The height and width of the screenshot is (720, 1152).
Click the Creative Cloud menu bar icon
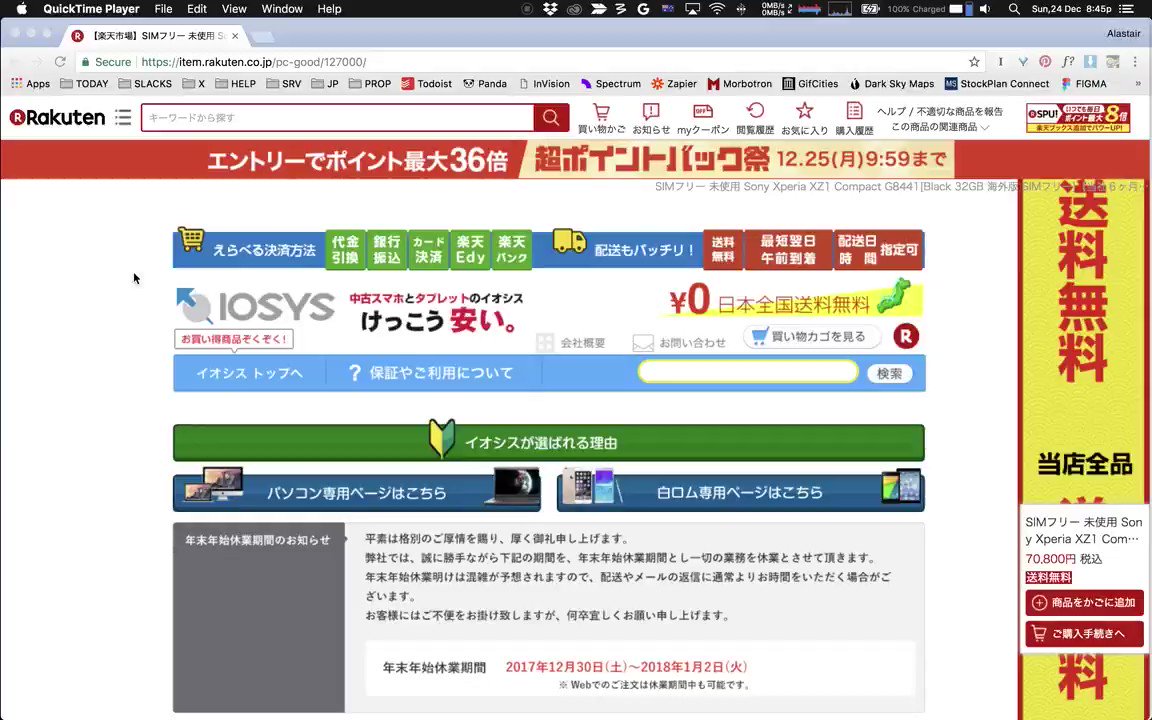point(574,9)
